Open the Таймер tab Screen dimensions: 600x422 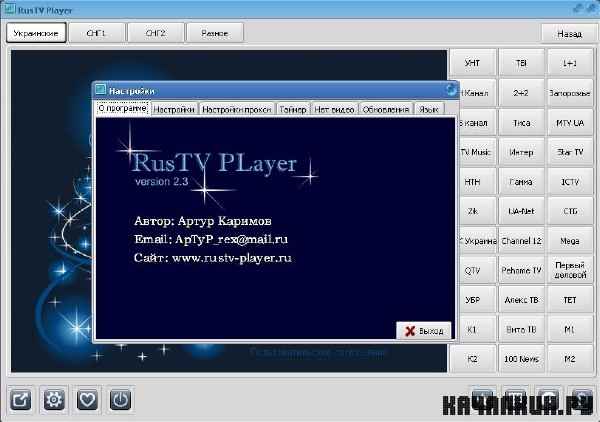click(x=293, y=109)
